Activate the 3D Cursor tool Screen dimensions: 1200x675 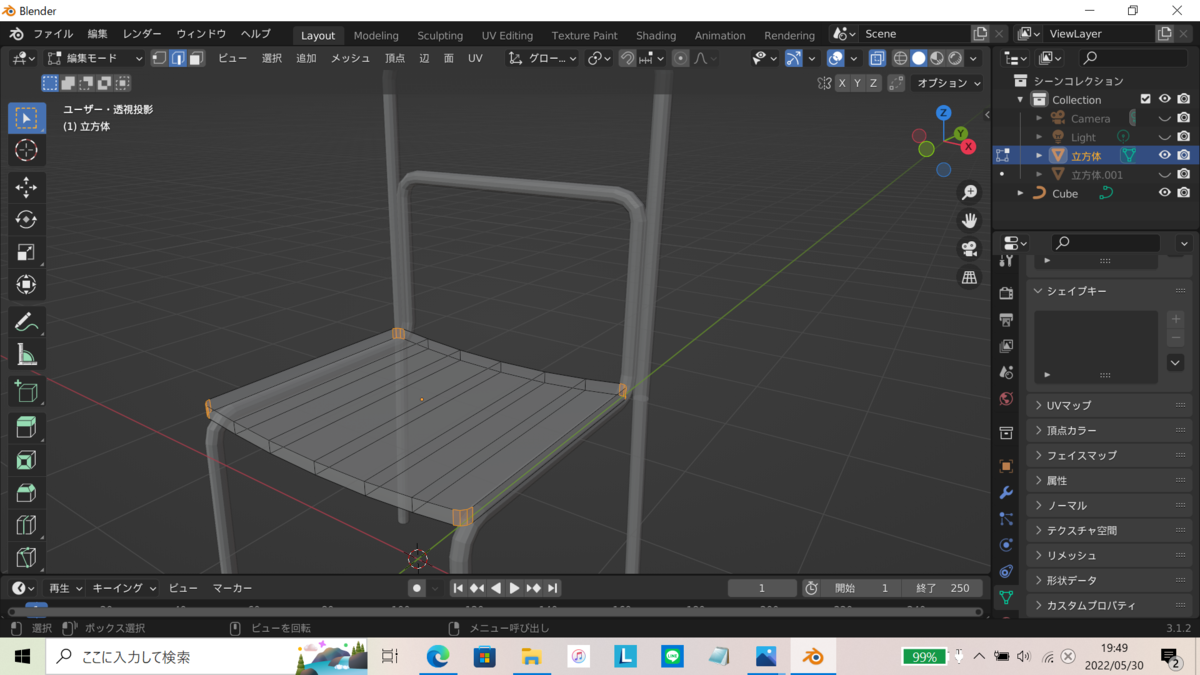click(x=27, y=150)
